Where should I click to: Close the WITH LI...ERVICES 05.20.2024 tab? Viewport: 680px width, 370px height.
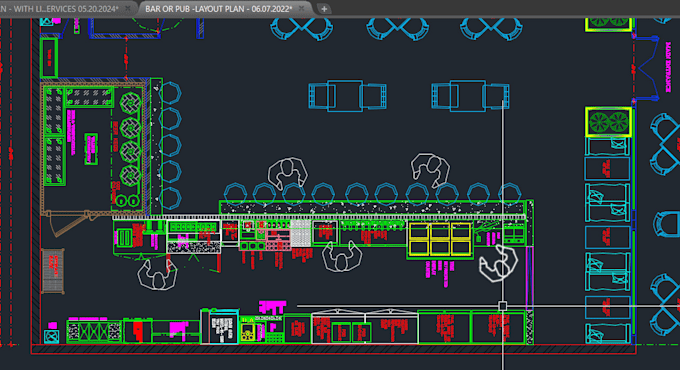pyautogui.click(x=128, y=9)
